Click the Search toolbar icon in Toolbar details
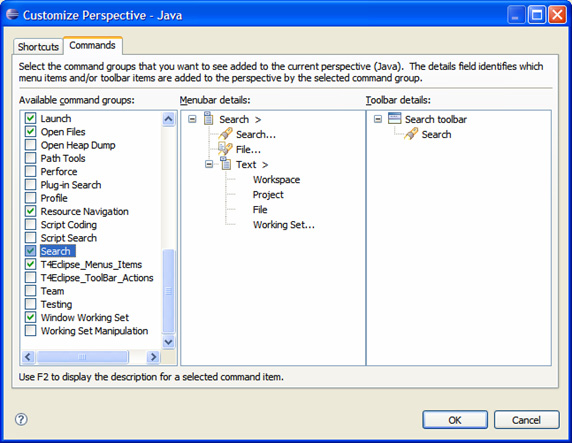572x443 pixels. pyautogui.click(x=394, y=119)
